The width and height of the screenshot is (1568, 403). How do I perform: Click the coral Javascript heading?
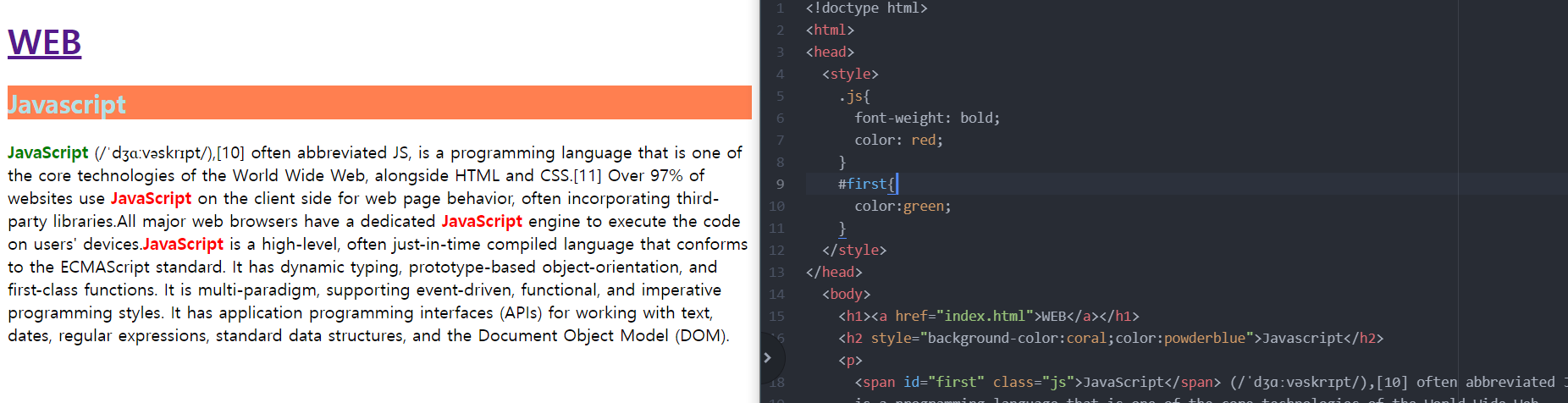[x=379, y=102]
